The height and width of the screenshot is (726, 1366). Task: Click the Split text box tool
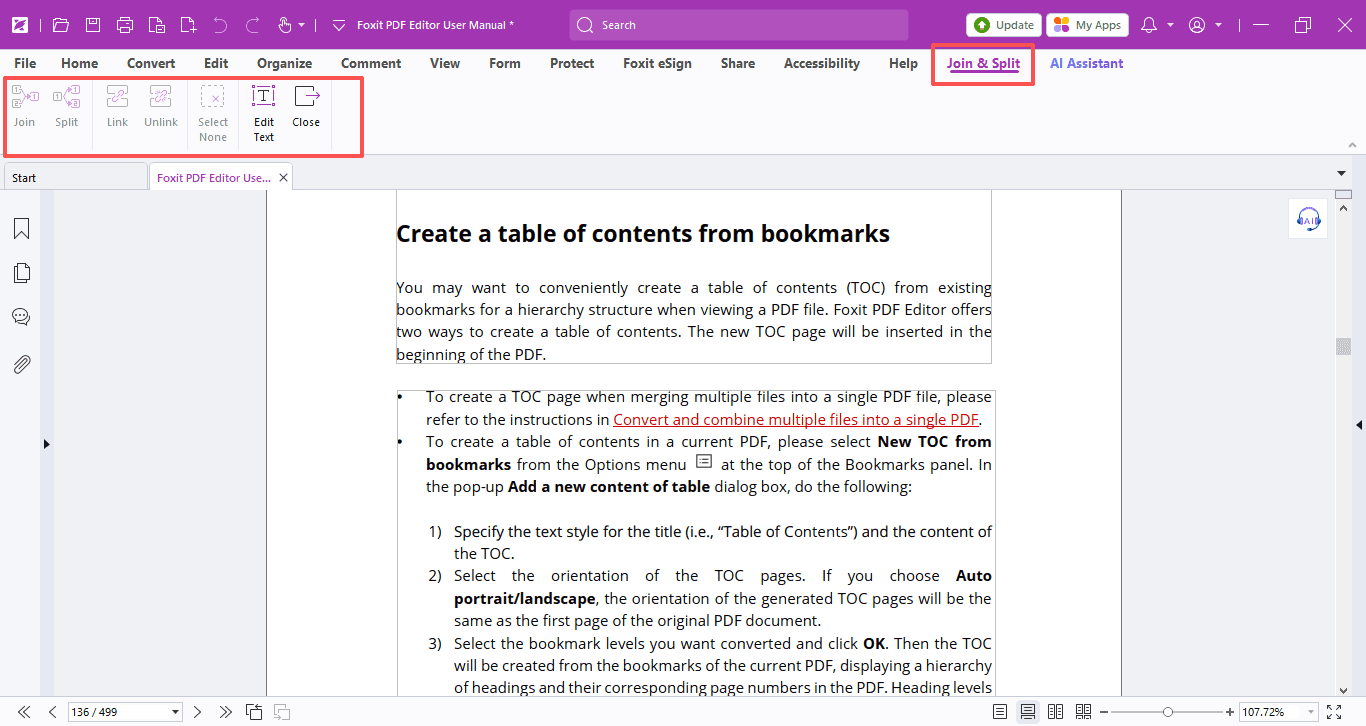(x=67, y=107)
